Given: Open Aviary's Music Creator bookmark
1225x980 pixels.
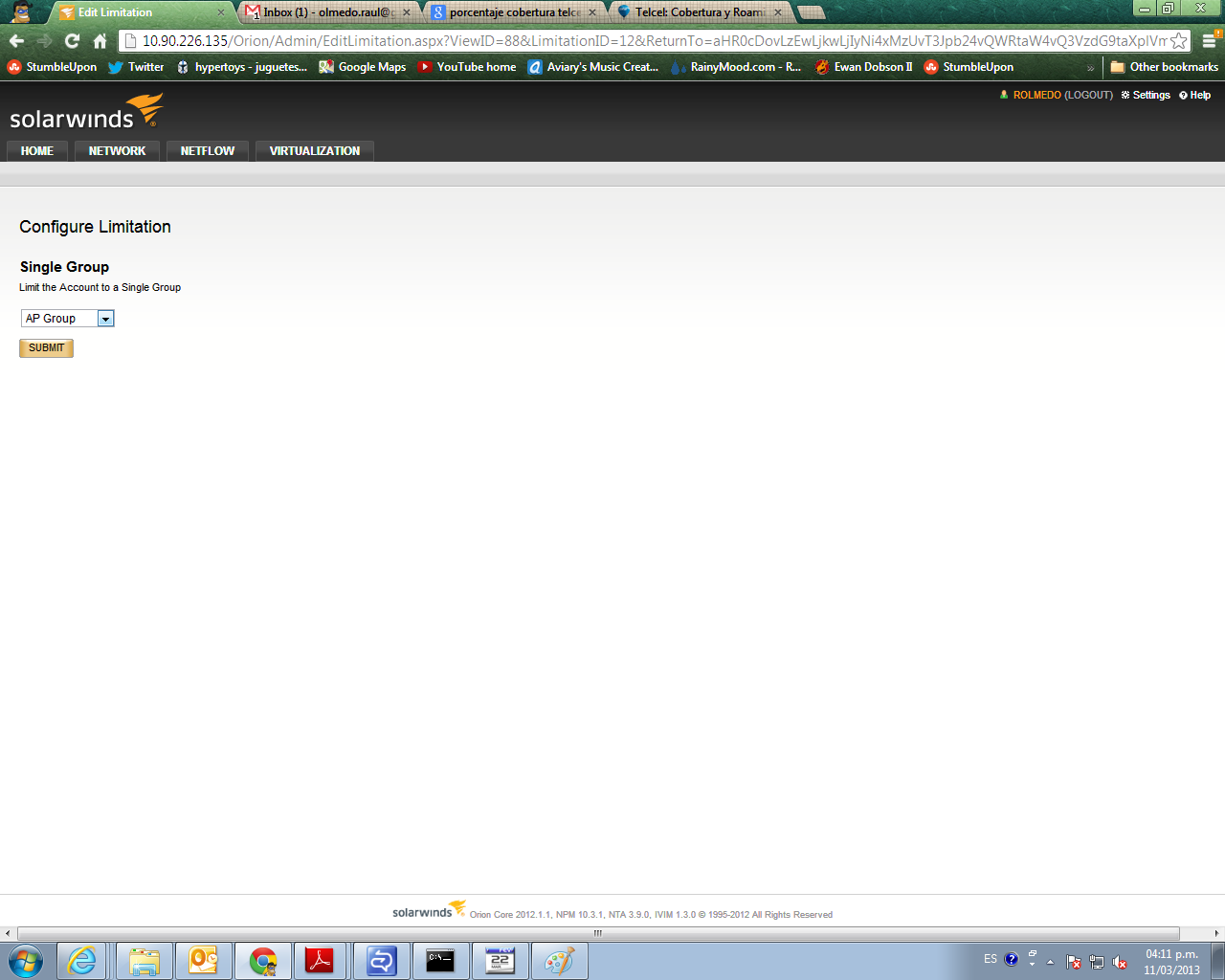Looking at the screenshot, I should tap(593, 67).
